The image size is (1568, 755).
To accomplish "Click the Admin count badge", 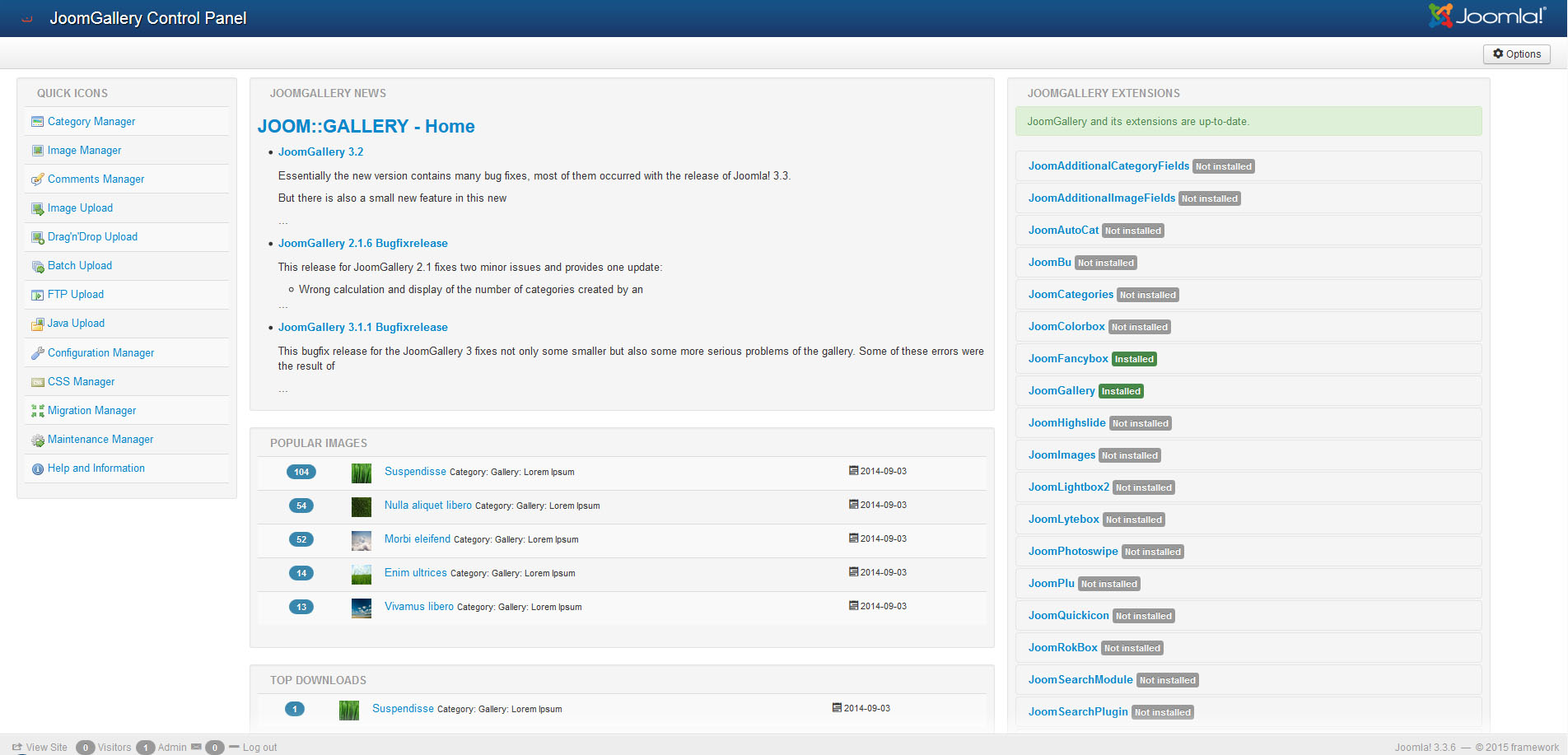I will (x=145, y=748).
